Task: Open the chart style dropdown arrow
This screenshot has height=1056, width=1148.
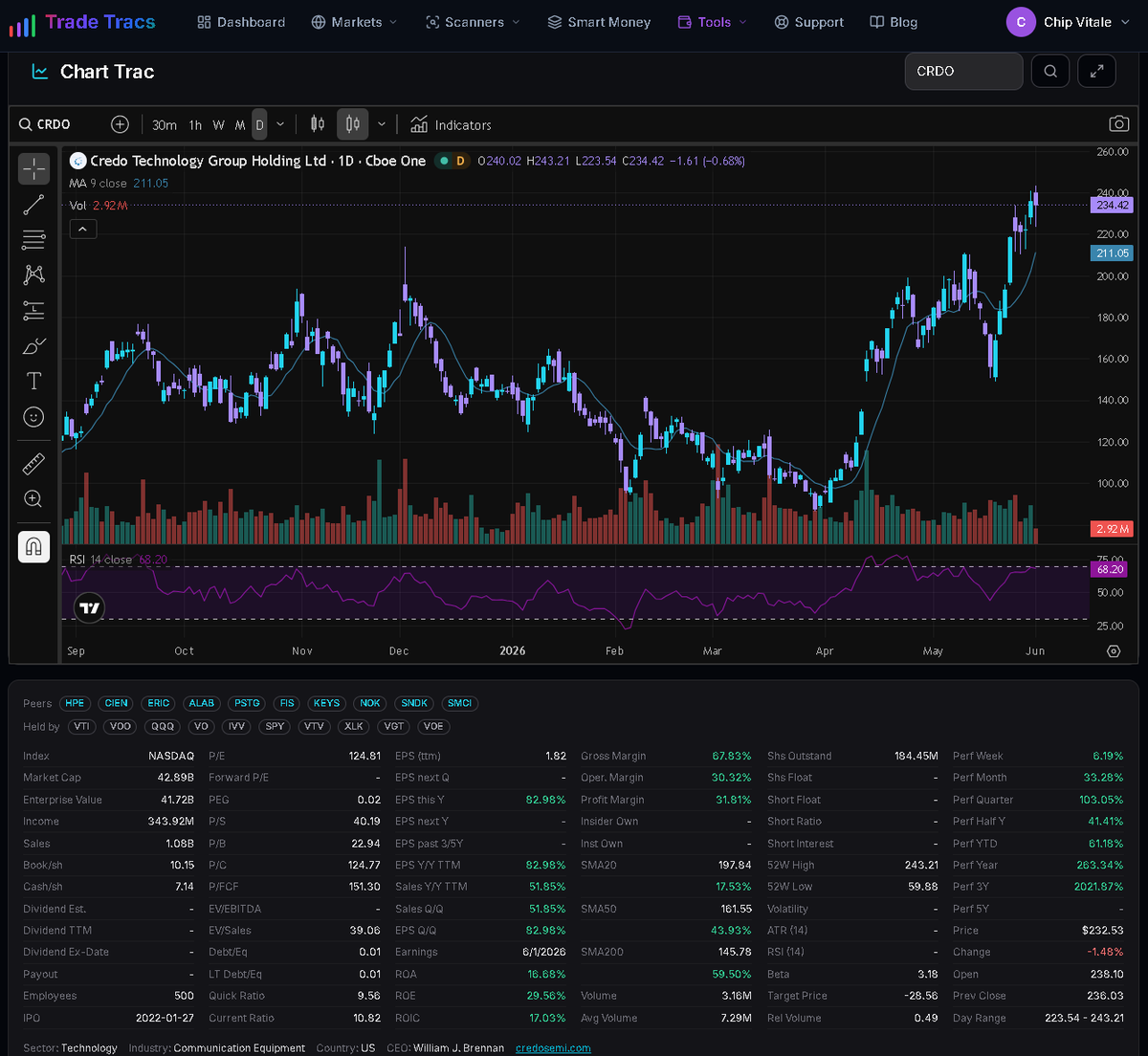Action: (x=382, y=124)
